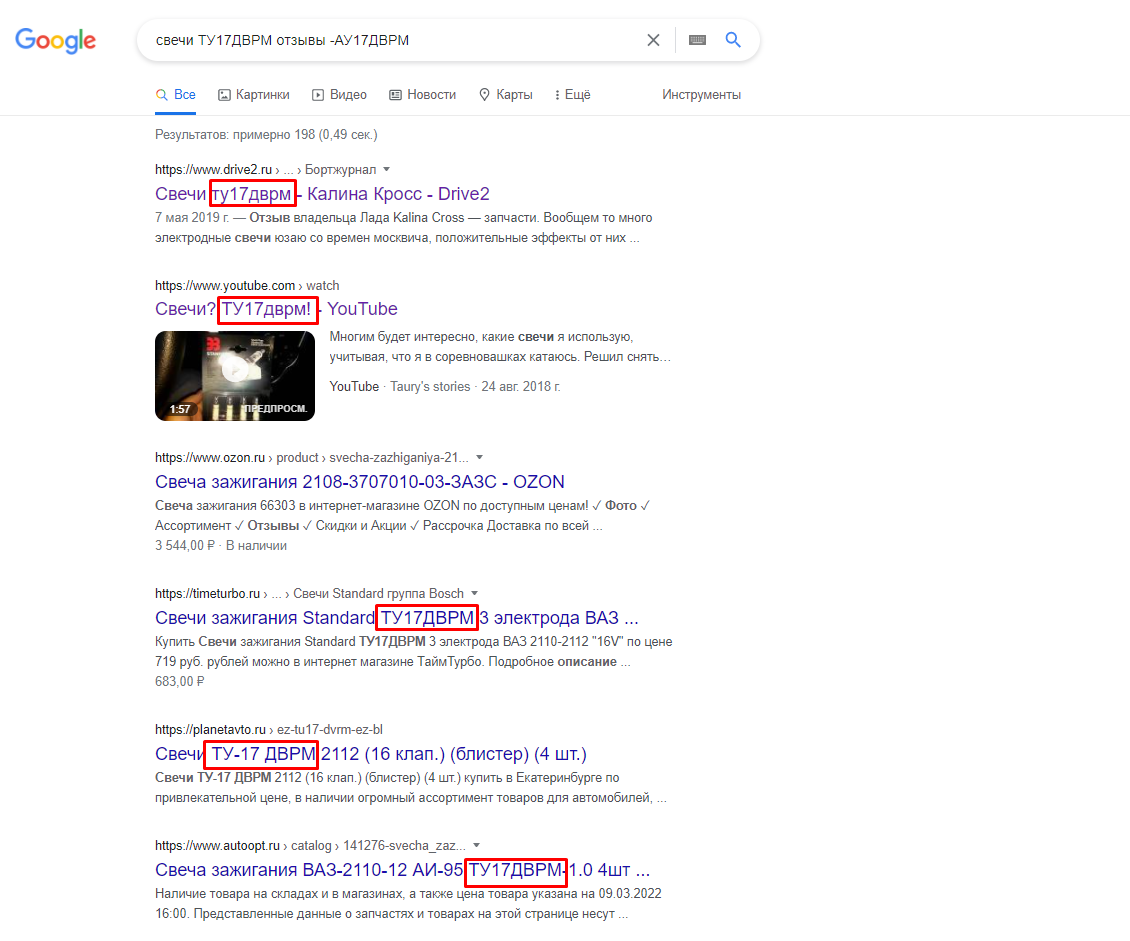Viewport: 1130px width, 941px height.
Task: Expand the drive2.ru result options arrow
Action: point(387,169)
